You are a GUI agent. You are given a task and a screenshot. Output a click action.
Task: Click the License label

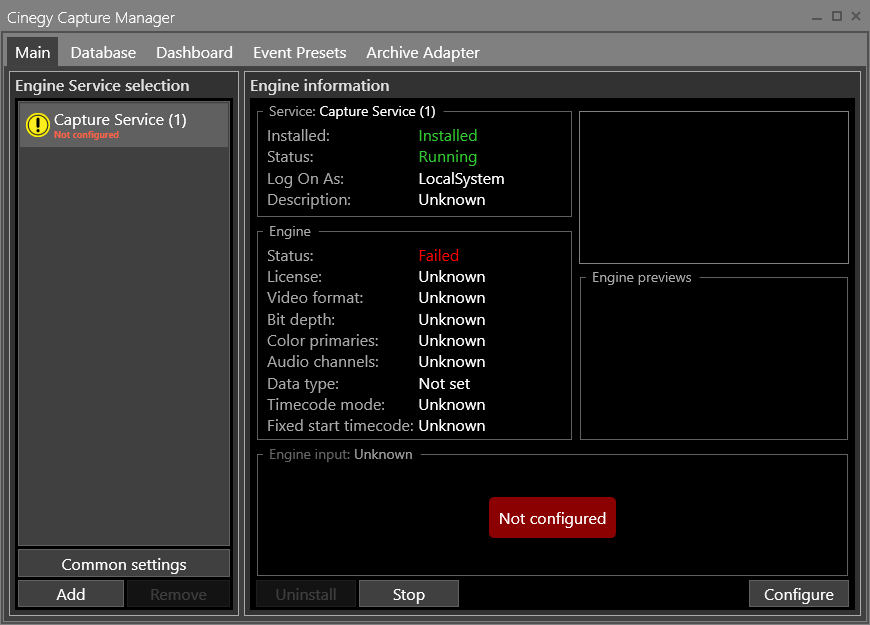coord(294,277)
